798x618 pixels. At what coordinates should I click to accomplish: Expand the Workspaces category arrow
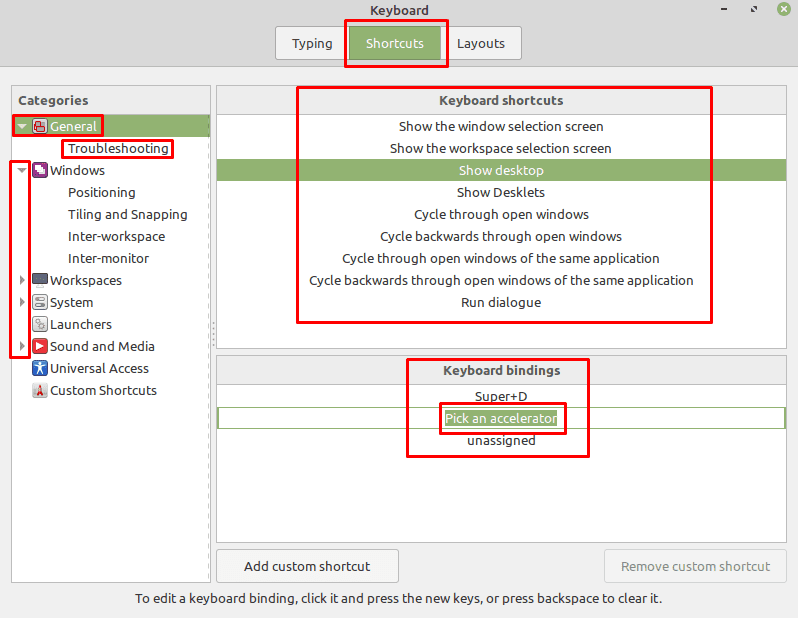pyautogui.click(x=22, y=280)
